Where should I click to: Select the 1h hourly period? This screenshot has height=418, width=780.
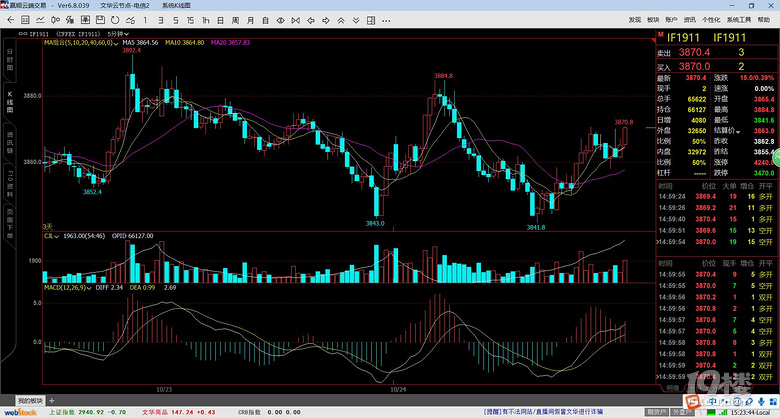[205, 20]
